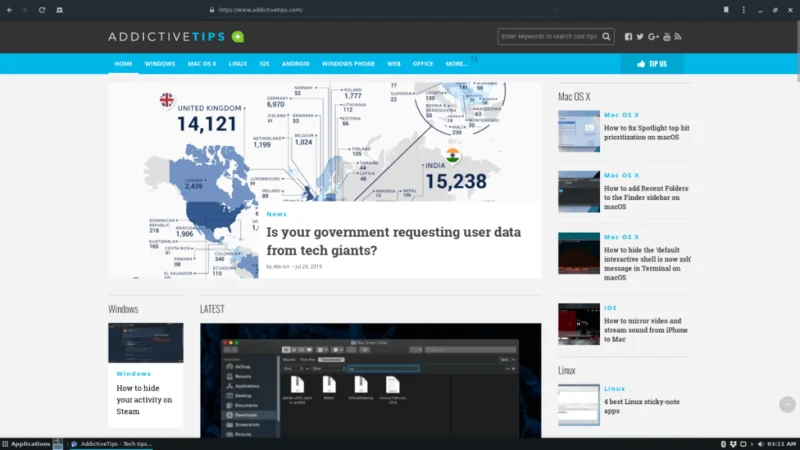Viewport: 800px width, 450px height.
Task: Click the scroll-to-top circle button
Action: point(787,405)
